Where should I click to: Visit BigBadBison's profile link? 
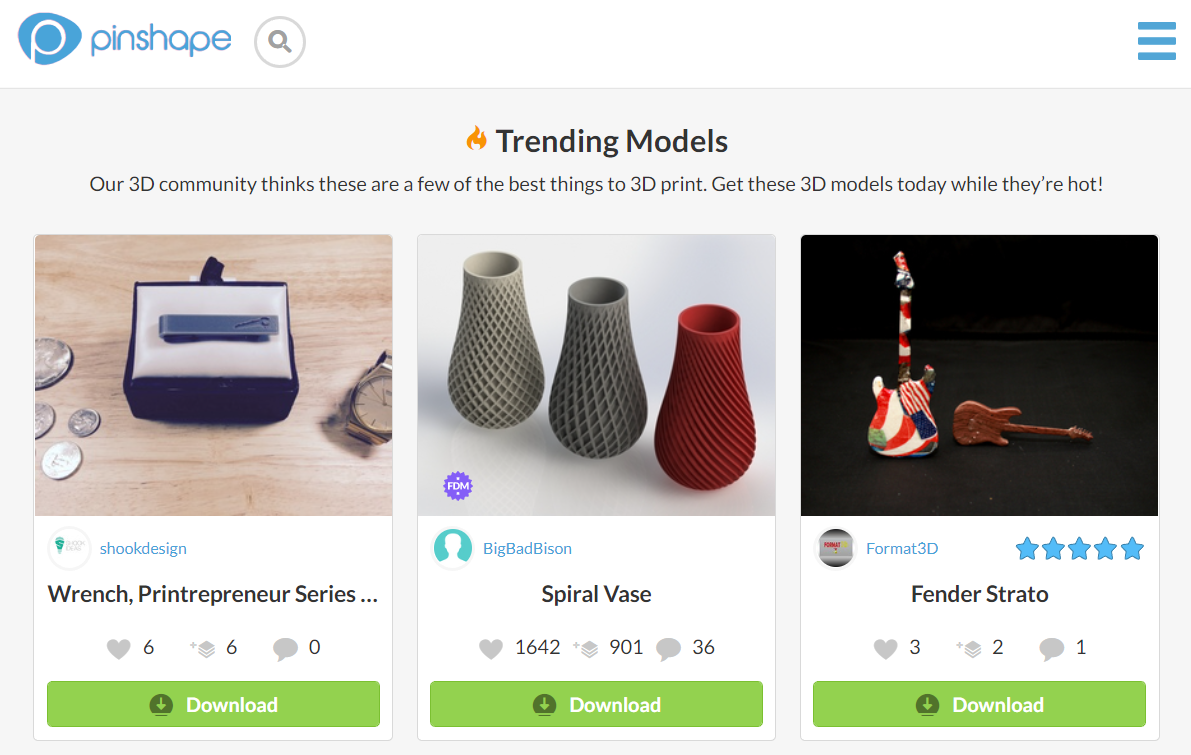(527, 548)
